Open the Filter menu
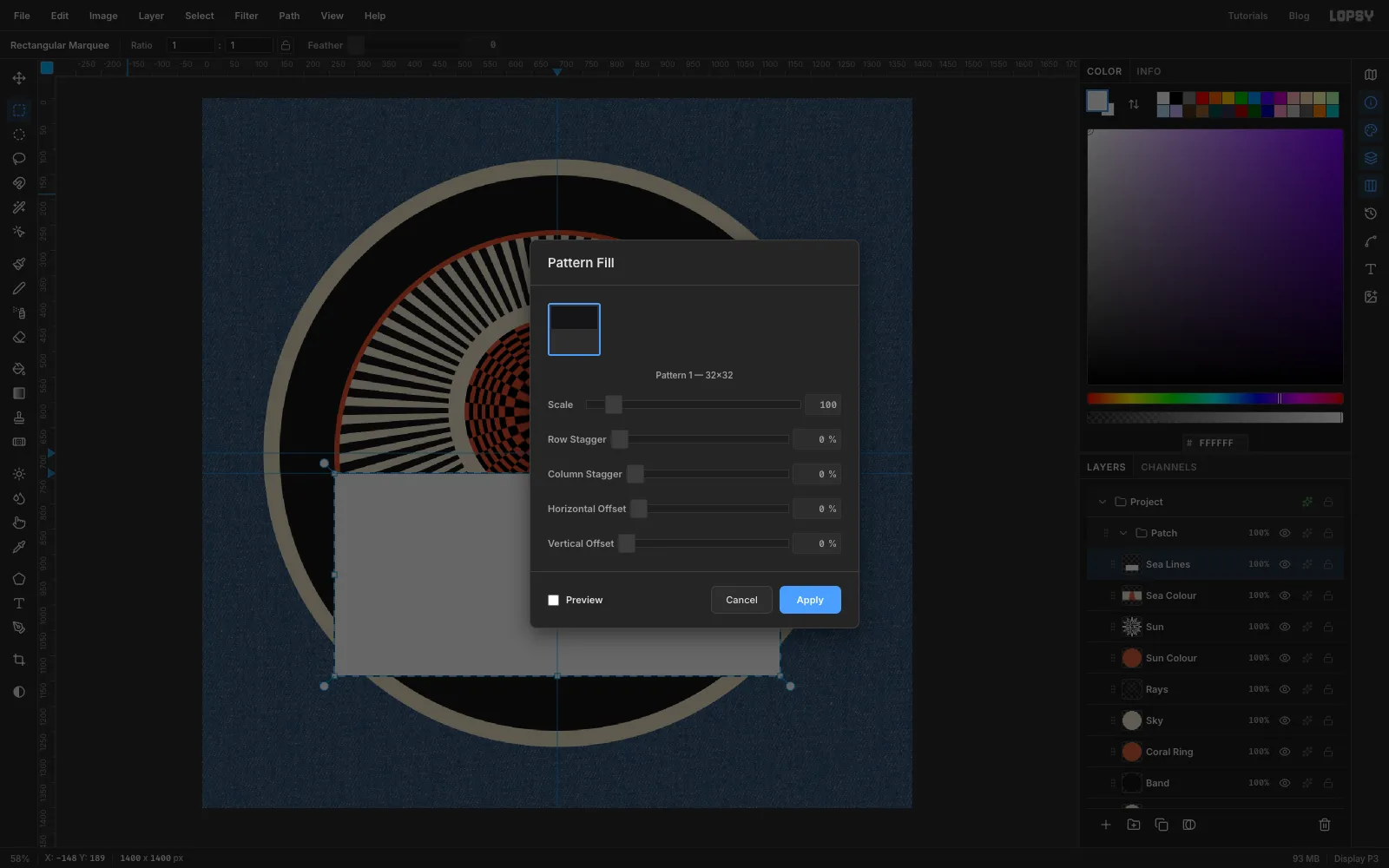Viewport: 1389px width, 868px height. [x=247, y=16]
